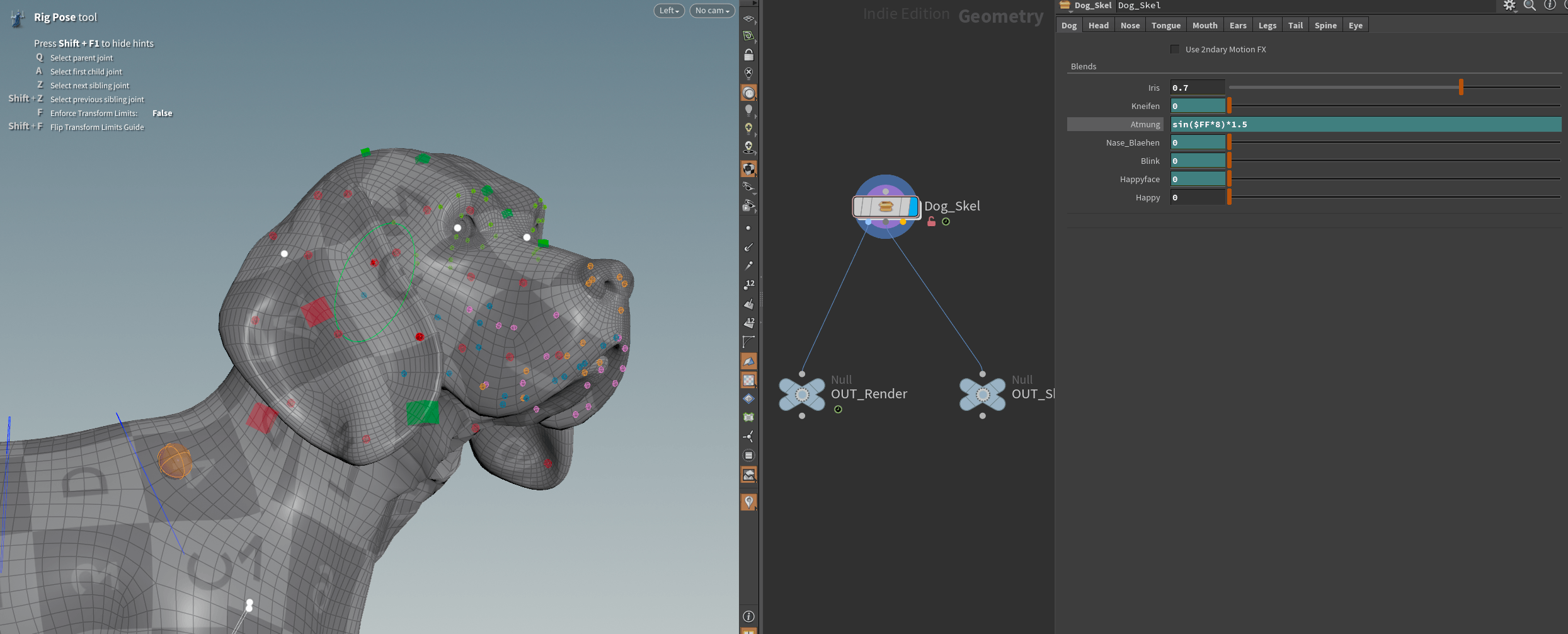Click the red unlocked padlock under Dog_Skel
1568x634 pixels.
pos(931,222)
